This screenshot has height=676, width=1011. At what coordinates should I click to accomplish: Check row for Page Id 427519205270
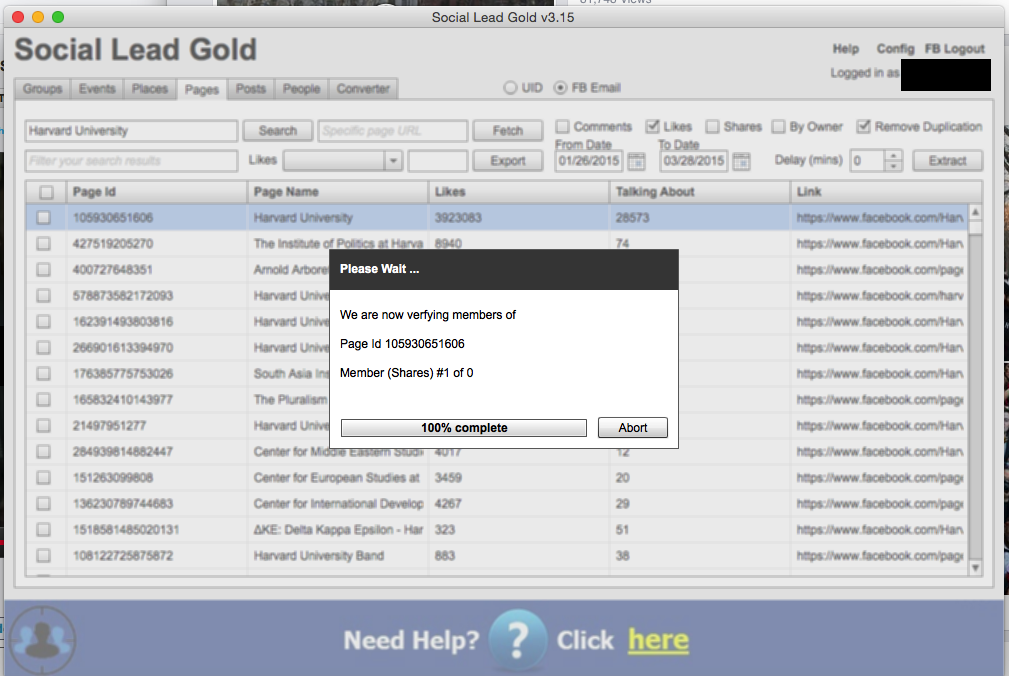click(x=43, y=244)
